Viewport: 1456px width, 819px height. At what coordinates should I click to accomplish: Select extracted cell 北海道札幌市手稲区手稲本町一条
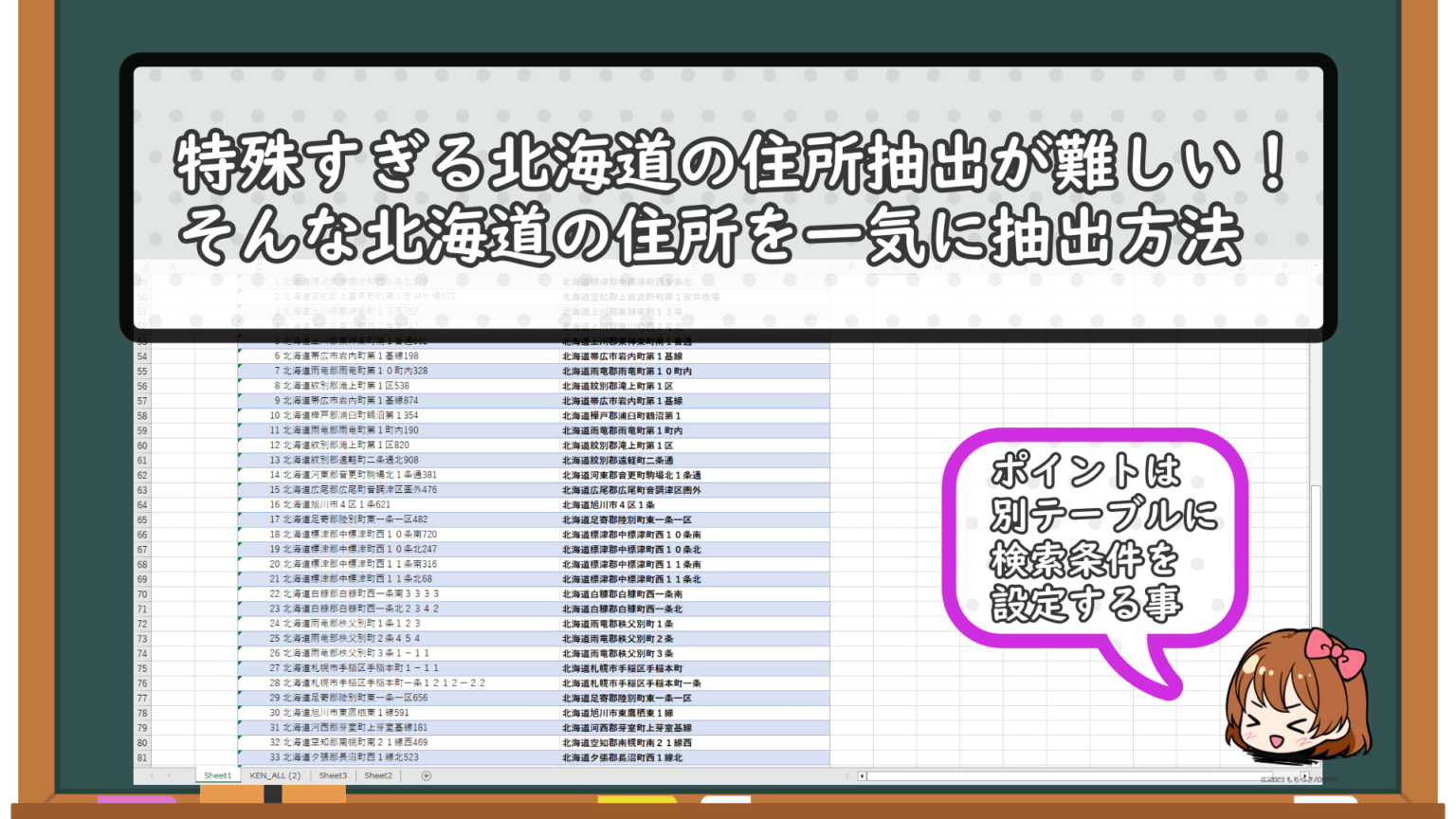tap(631, 683)
